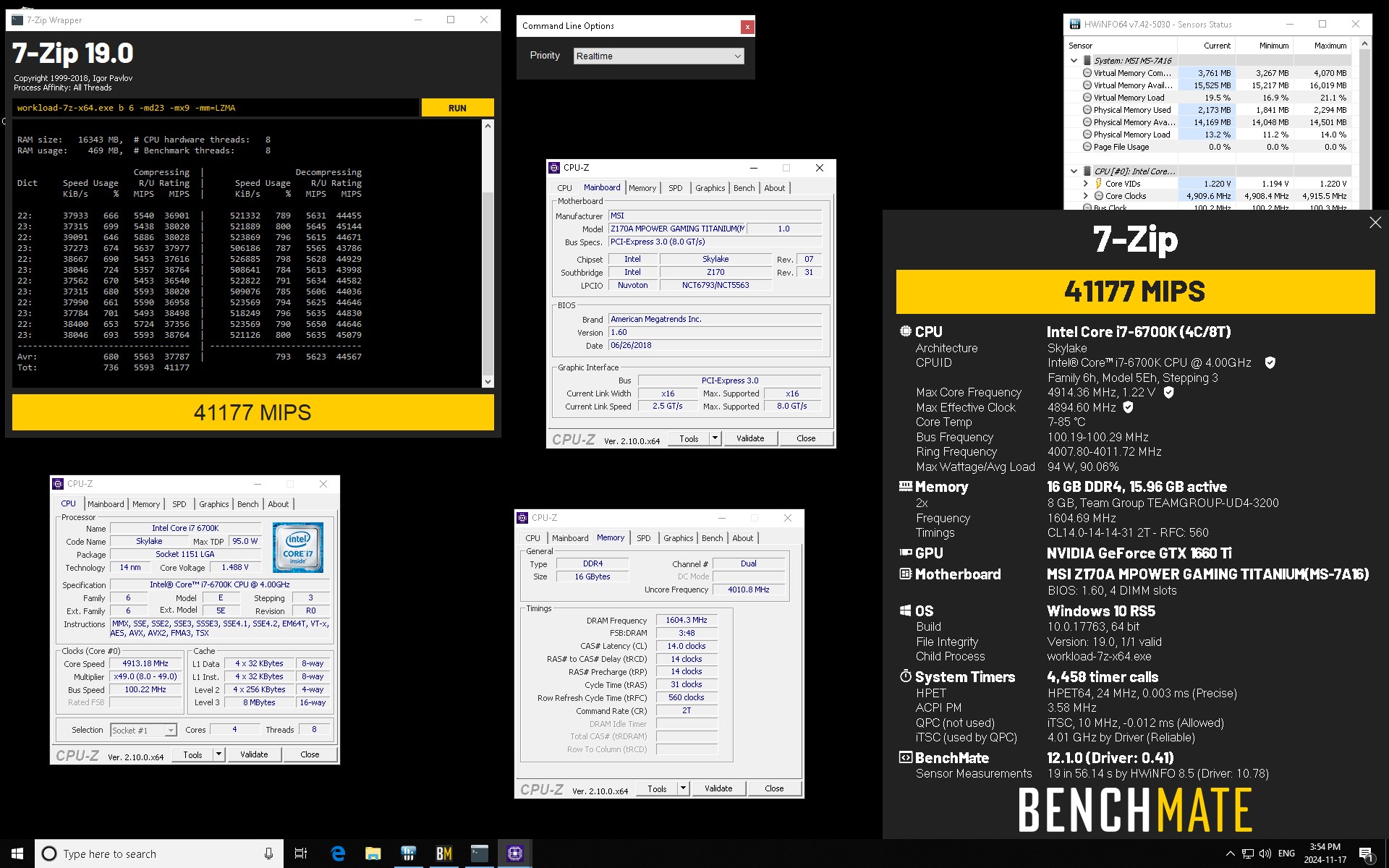Click the Windows OS icon in BenchMate panel

click(905, 610)
